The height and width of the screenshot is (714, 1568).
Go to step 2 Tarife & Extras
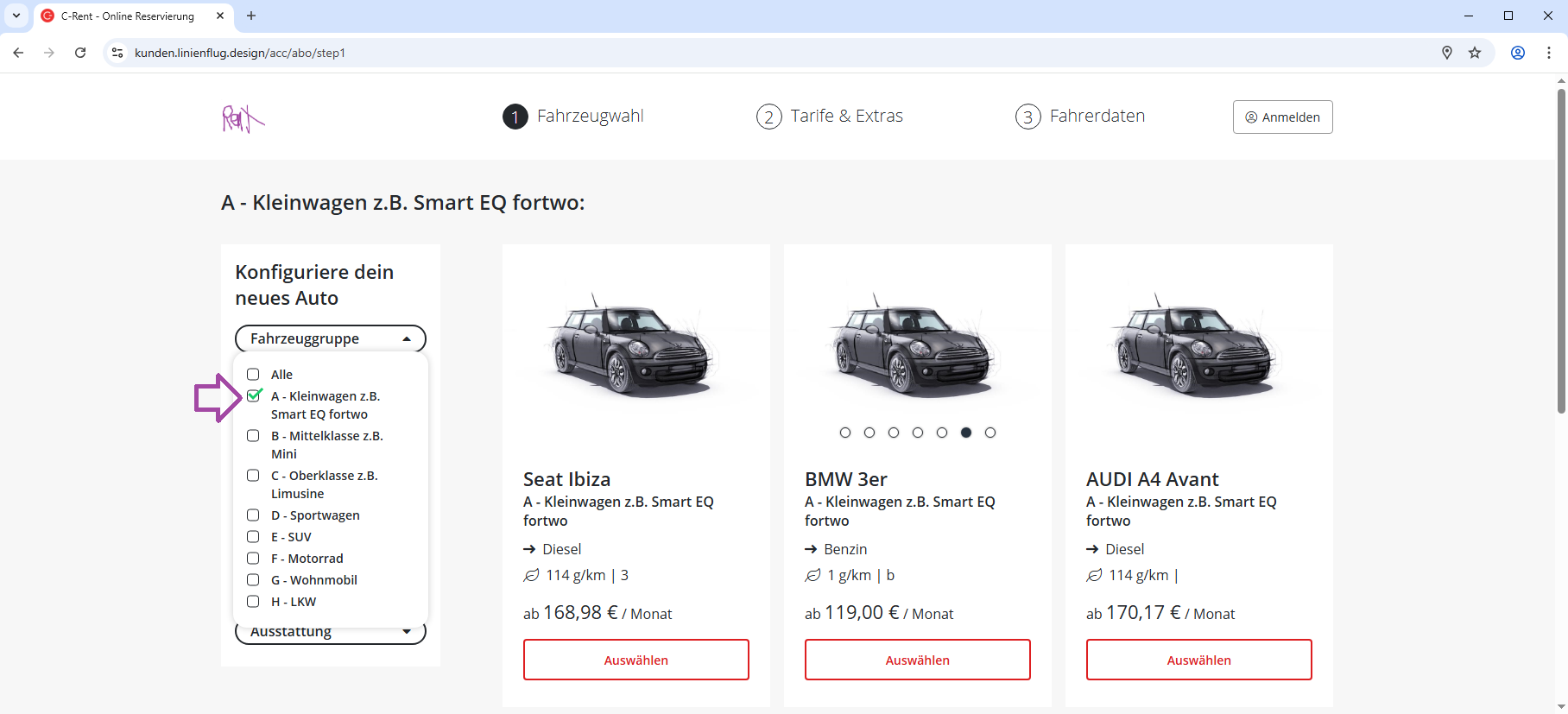[x=830, y=117]
